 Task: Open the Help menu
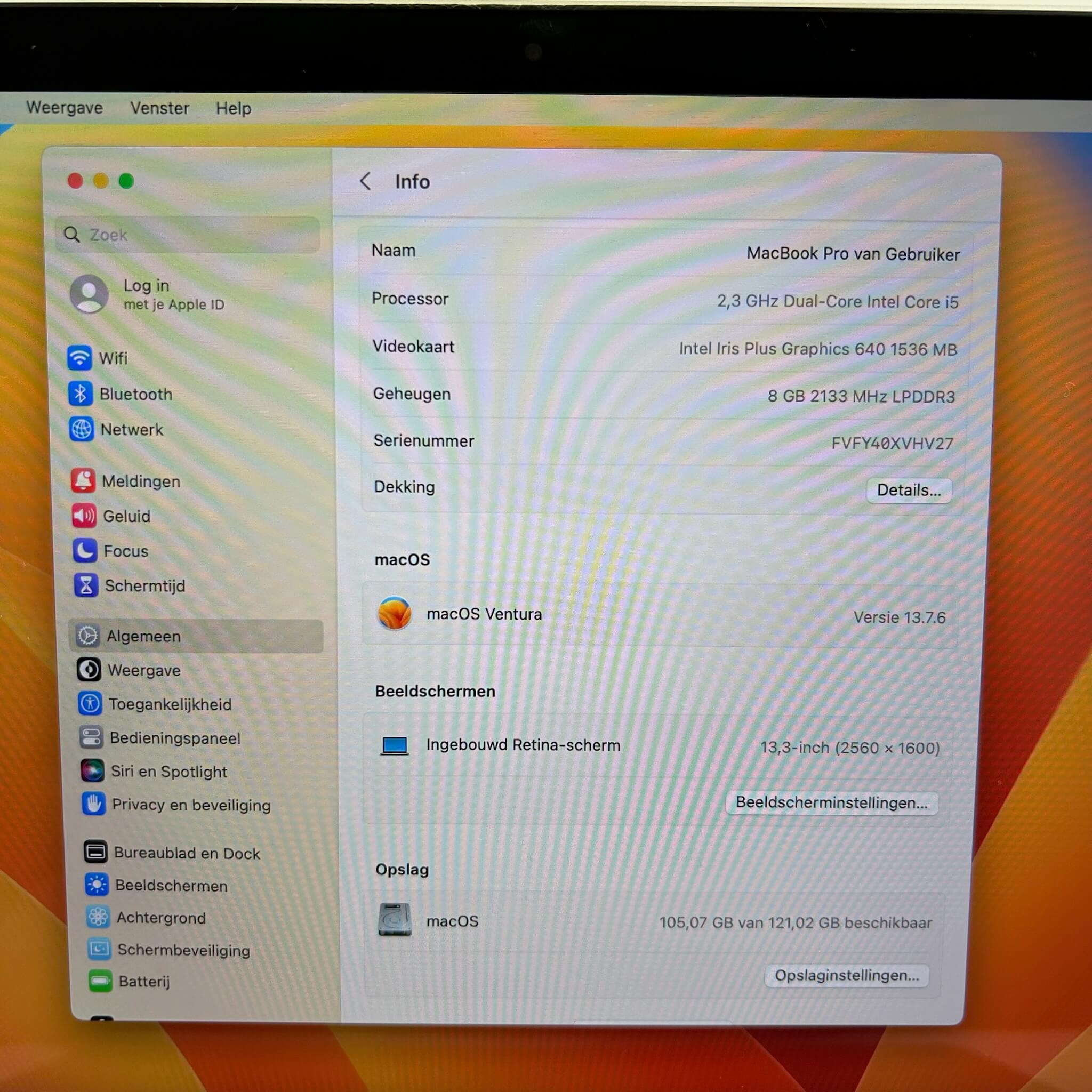coord(234,109)
